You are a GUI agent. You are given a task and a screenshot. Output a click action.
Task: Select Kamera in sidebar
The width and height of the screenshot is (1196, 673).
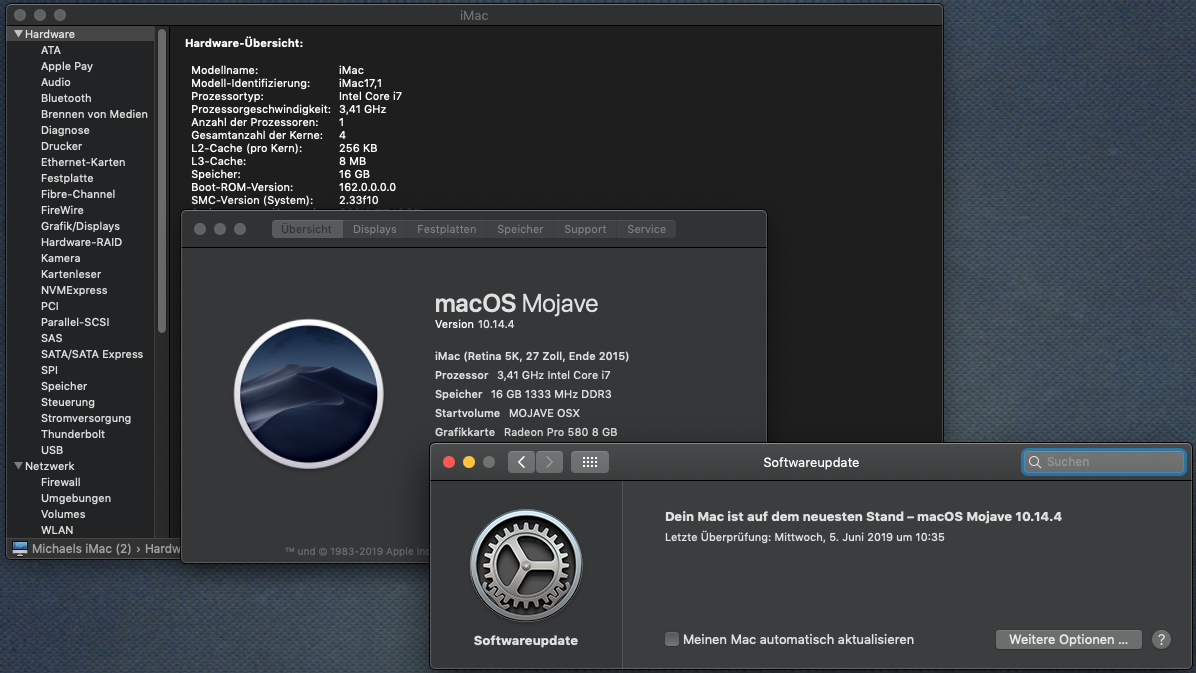tap(60, 258)
